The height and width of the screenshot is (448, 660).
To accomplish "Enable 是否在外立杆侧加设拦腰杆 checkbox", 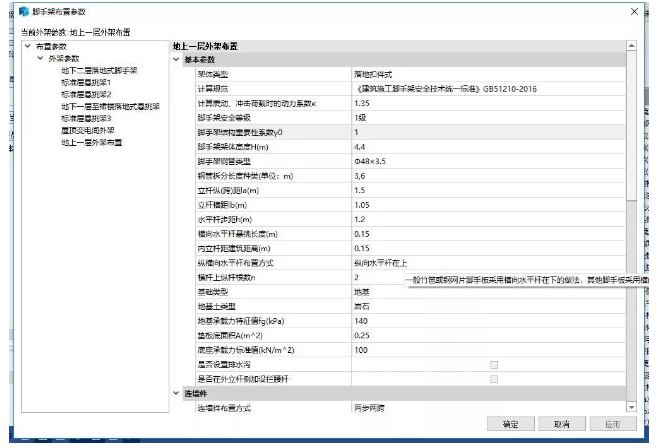I will (x=493, y=379).
